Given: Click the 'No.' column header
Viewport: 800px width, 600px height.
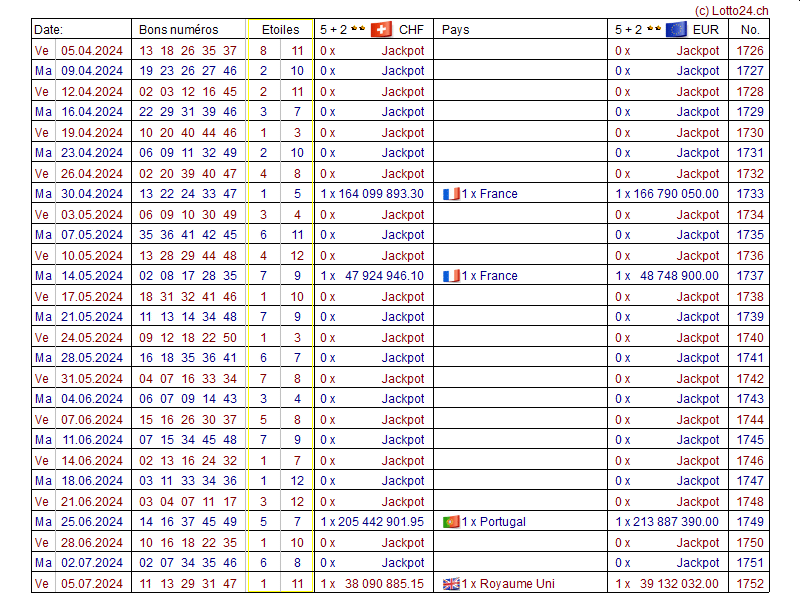Looking at the screenshot, I should coord(750,30).
